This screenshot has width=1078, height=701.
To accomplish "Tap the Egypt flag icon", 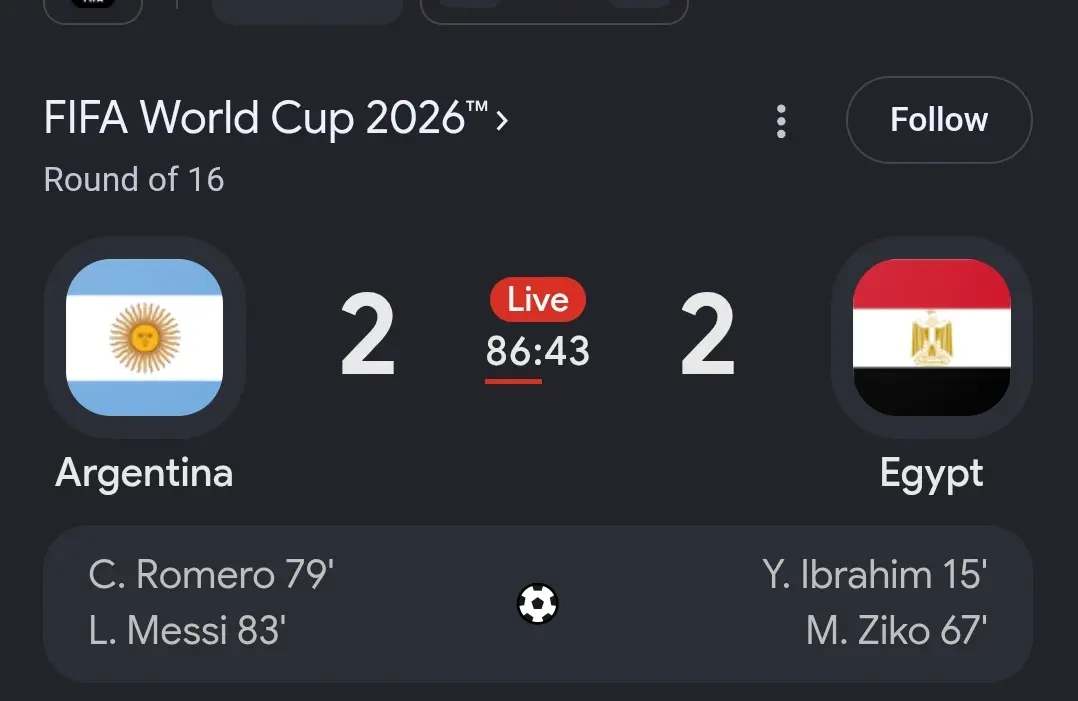I will [932, 337].
